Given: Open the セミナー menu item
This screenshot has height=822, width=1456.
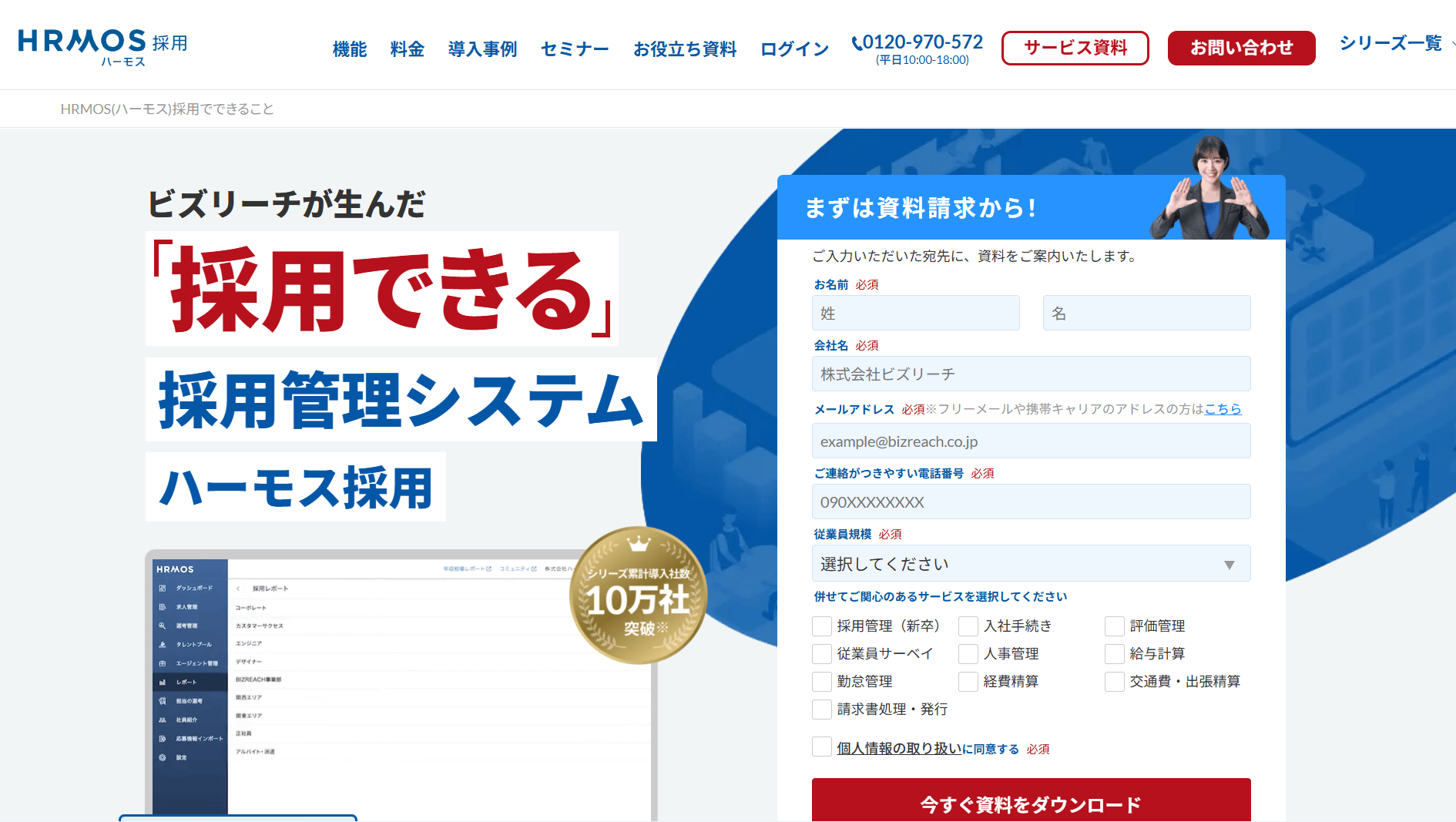Looking at the screenshot, I should pyautogui.click(x=575, y=49).
